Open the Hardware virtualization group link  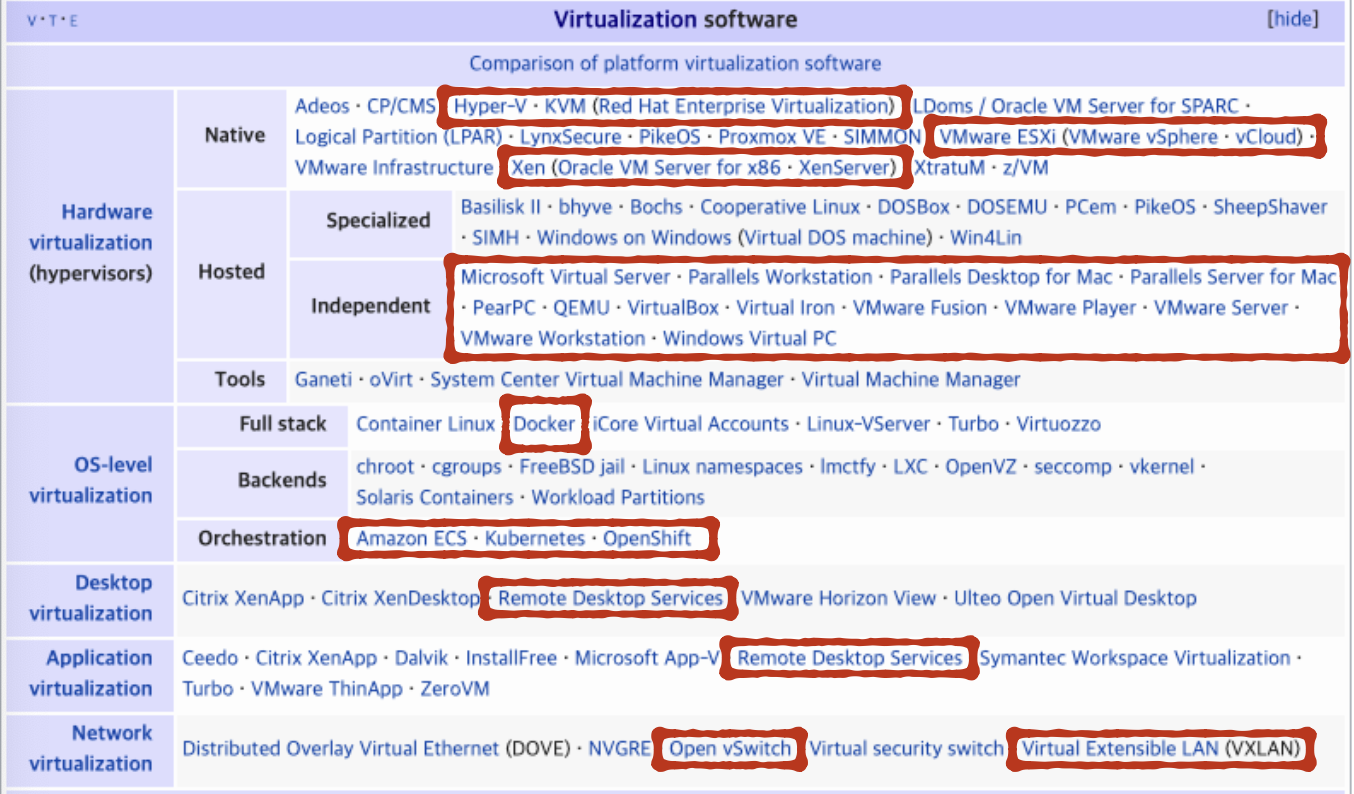pos(91,227)
